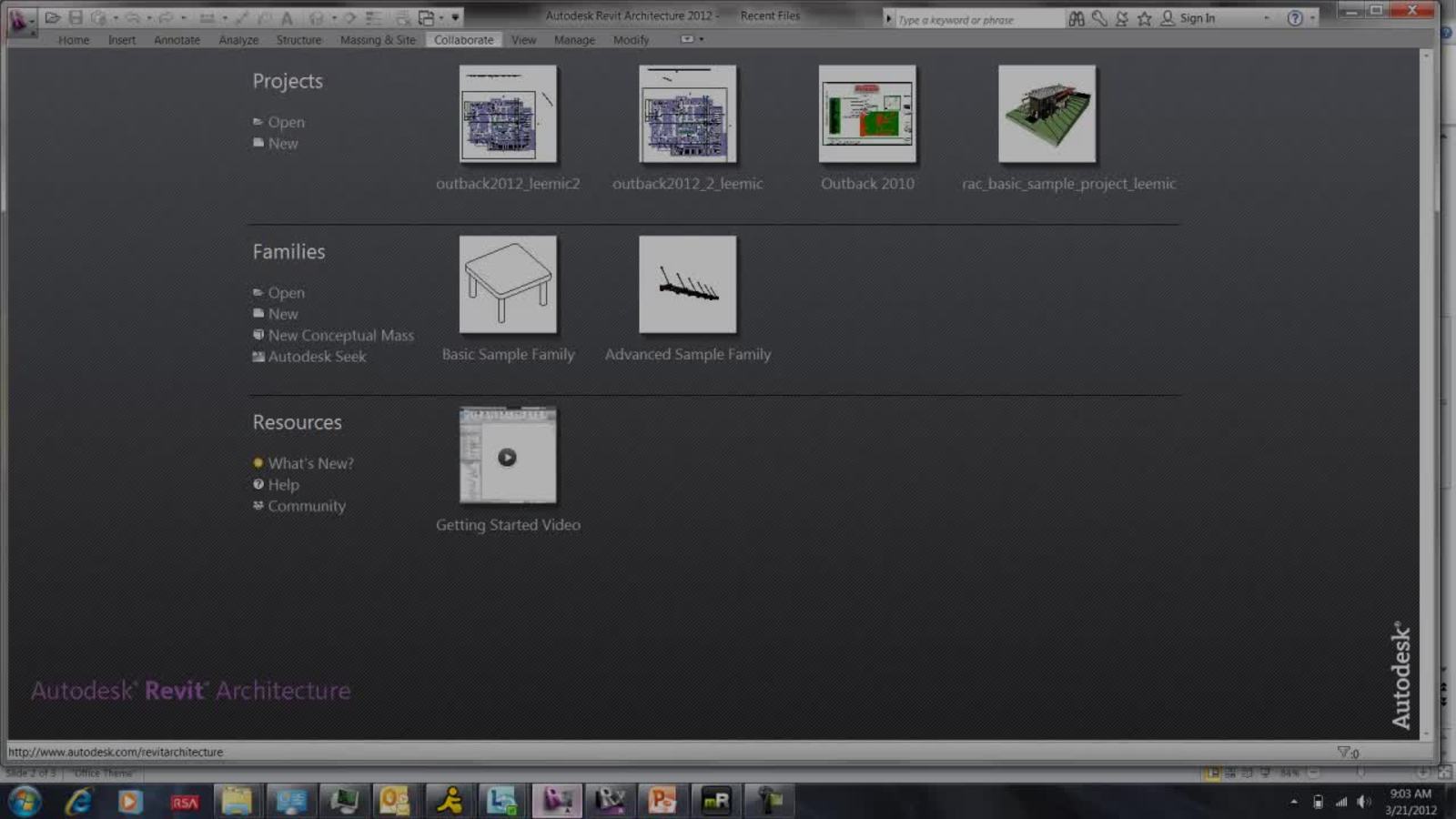
Task: Click the Help question mark icon
Action: tap(1295, 18)
